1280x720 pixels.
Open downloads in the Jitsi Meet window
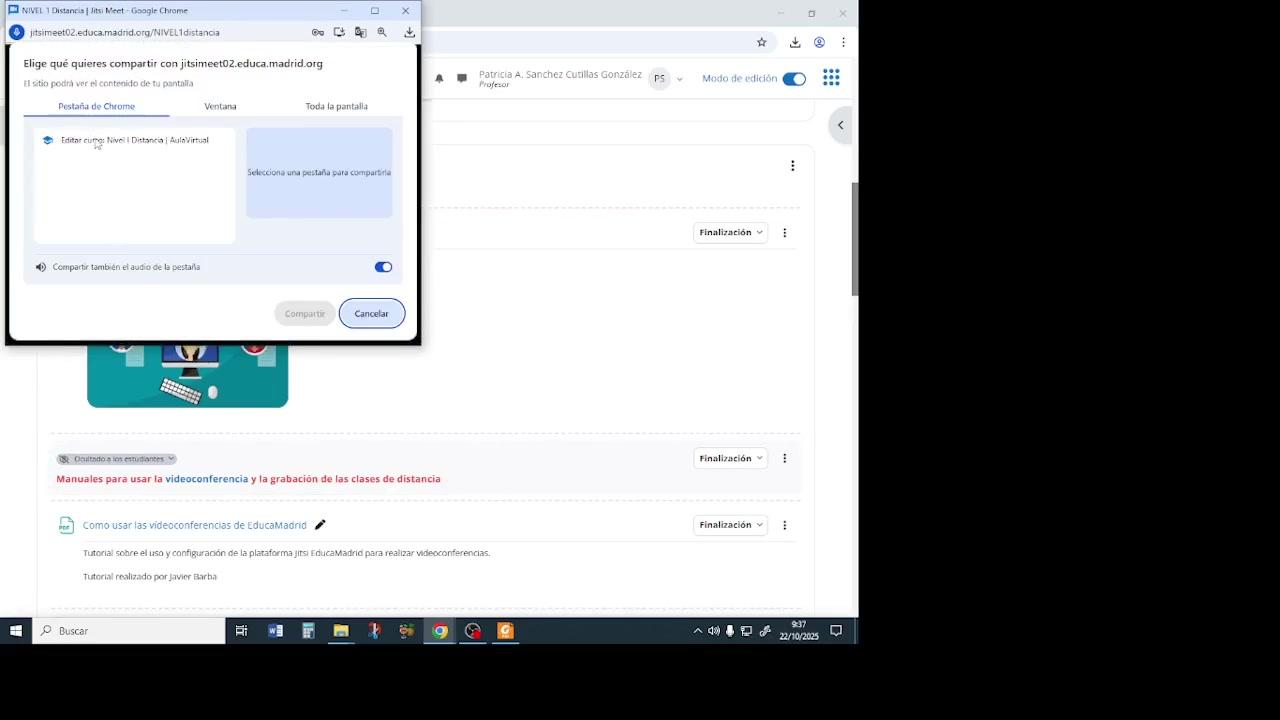[409, 32]
